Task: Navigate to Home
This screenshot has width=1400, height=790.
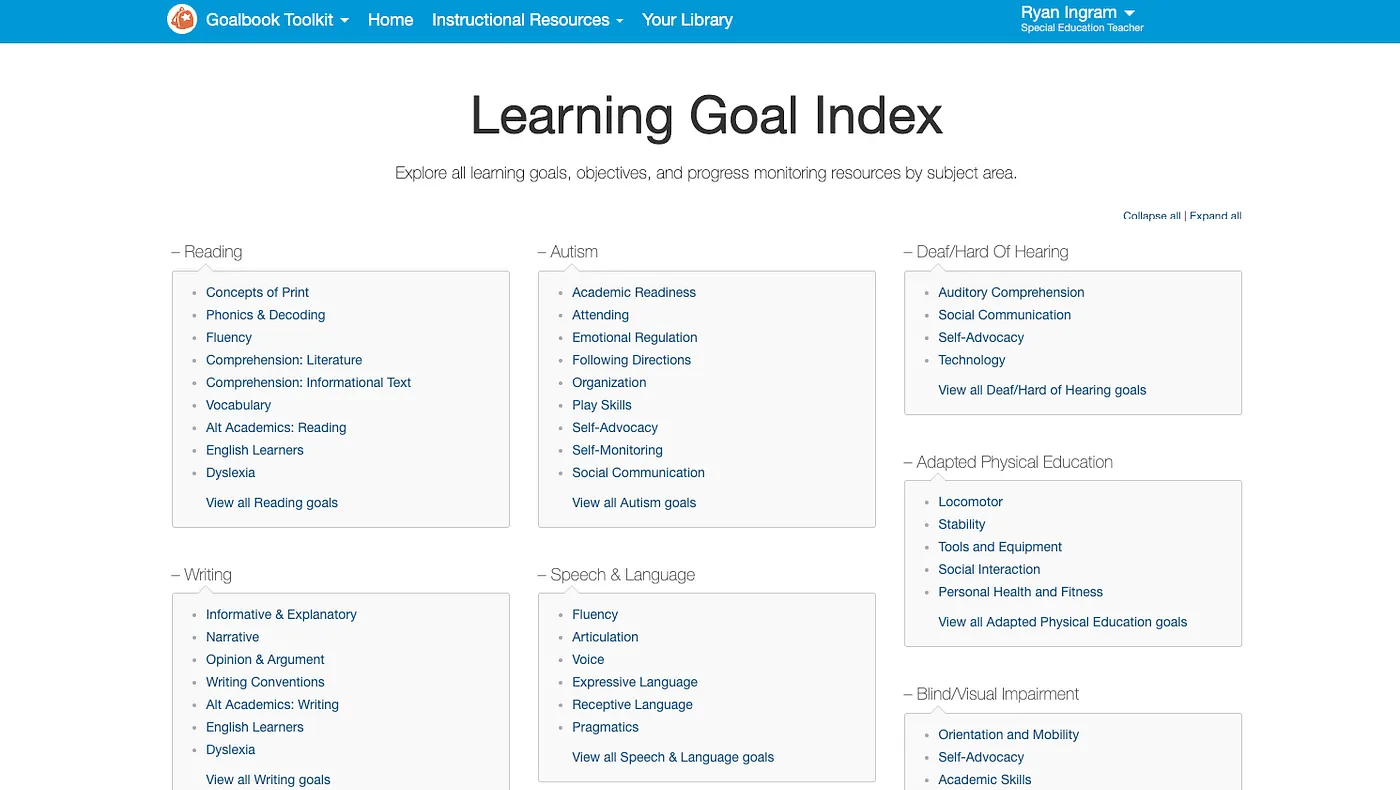Action: (x=390, y=20)
